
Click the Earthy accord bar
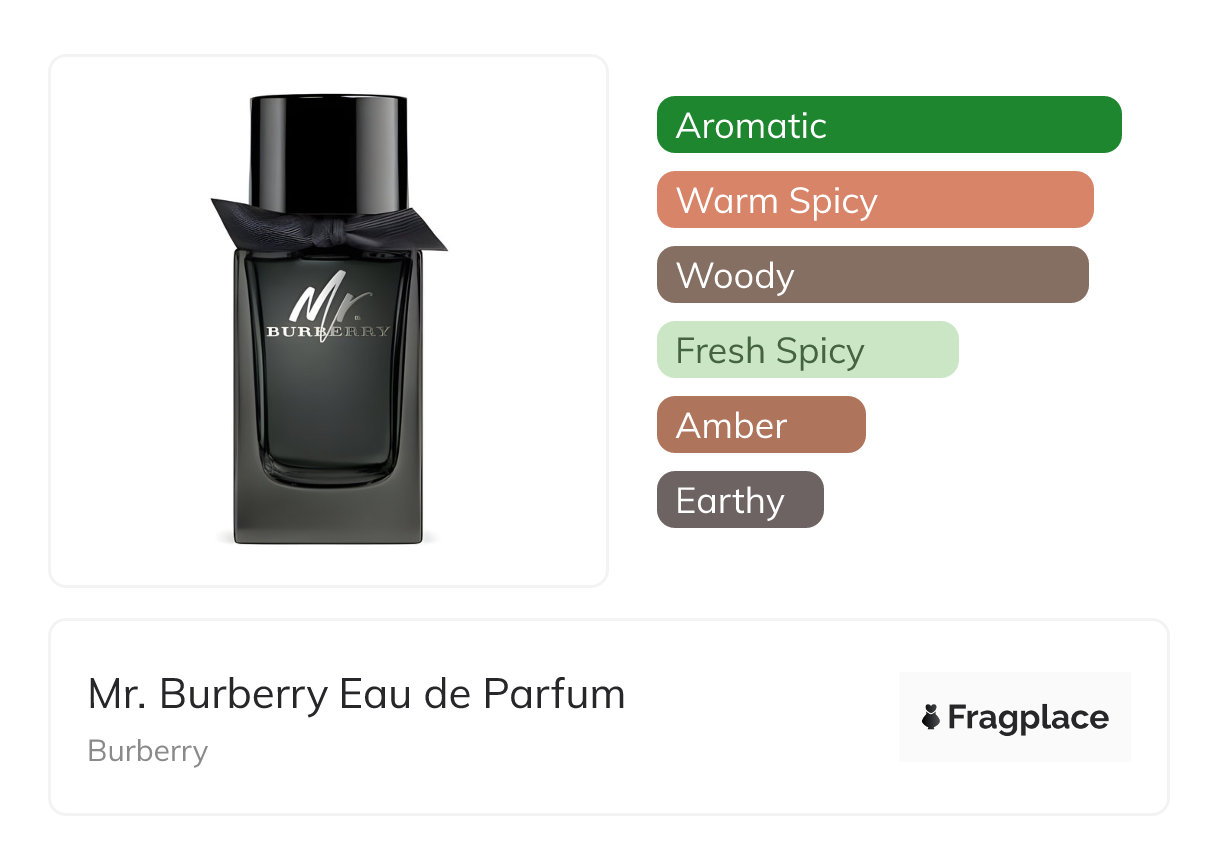coord(740,500)
